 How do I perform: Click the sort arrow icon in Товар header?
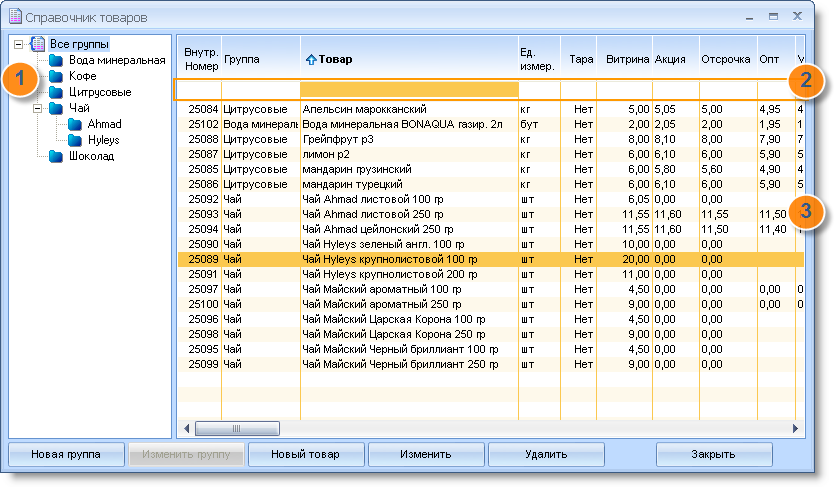[311, 60]
